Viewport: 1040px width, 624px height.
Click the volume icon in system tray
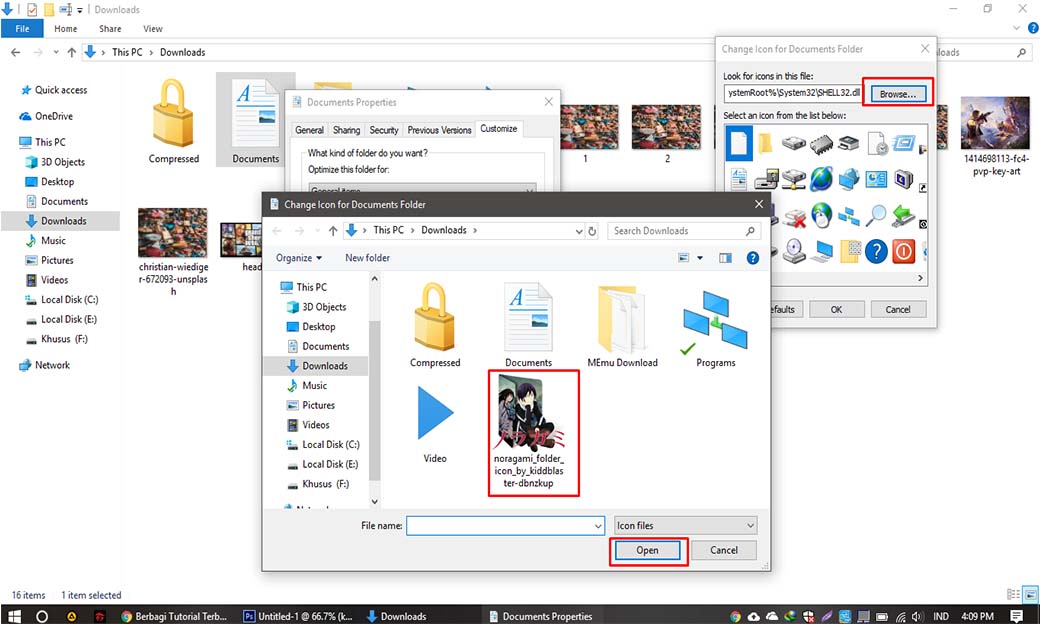[x=918, y=616]
